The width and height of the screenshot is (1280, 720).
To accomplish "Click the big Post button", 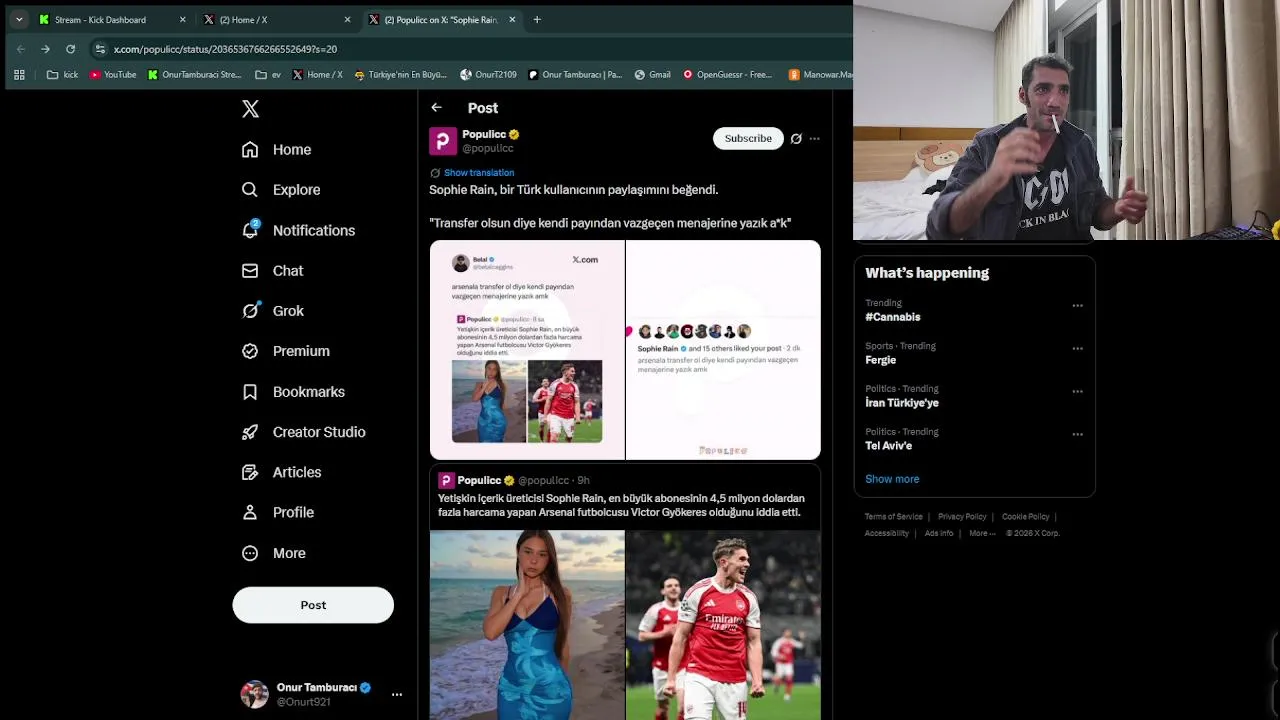I will coord(313,605).
